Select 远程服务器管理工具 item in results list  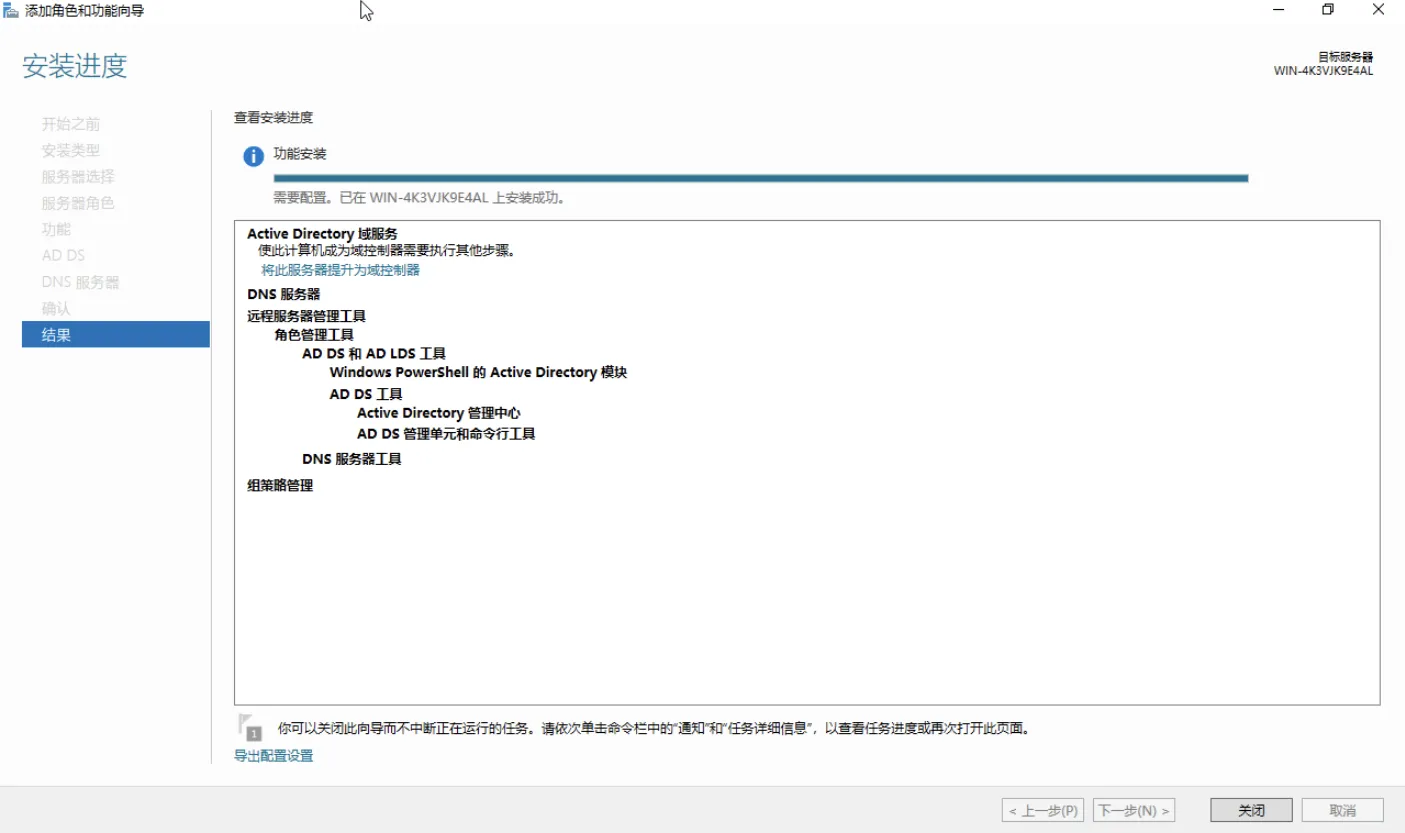[306, 316]
